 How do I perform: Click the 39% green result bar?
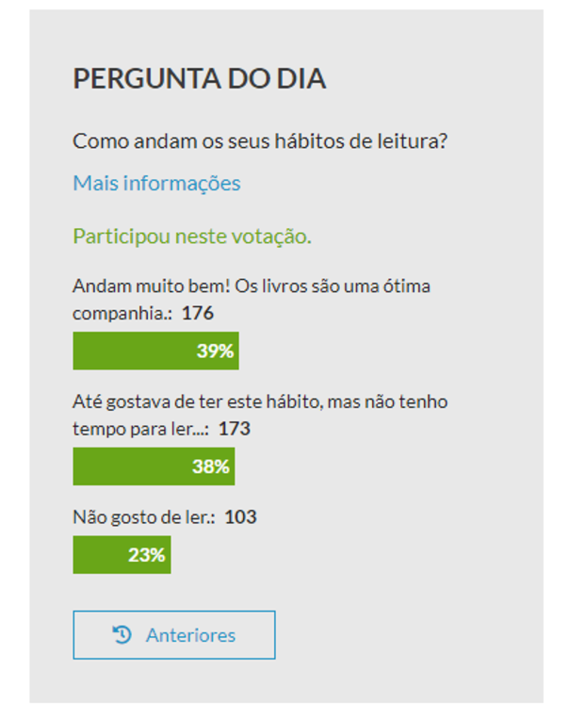coord(156,351)
